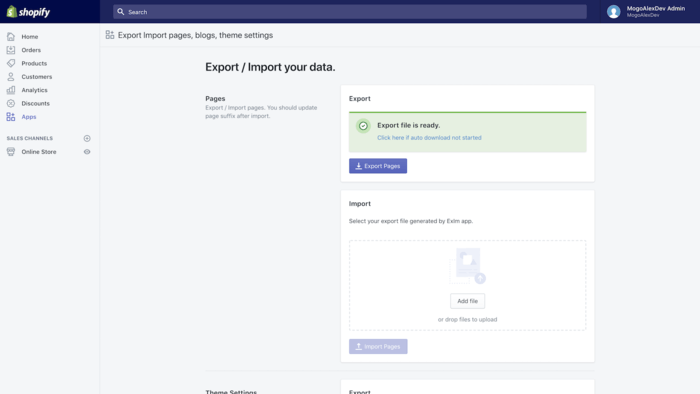Click the disabled Import Pages button
The image size is (700, 394).
pyautogui.click(x=378, y=347)
